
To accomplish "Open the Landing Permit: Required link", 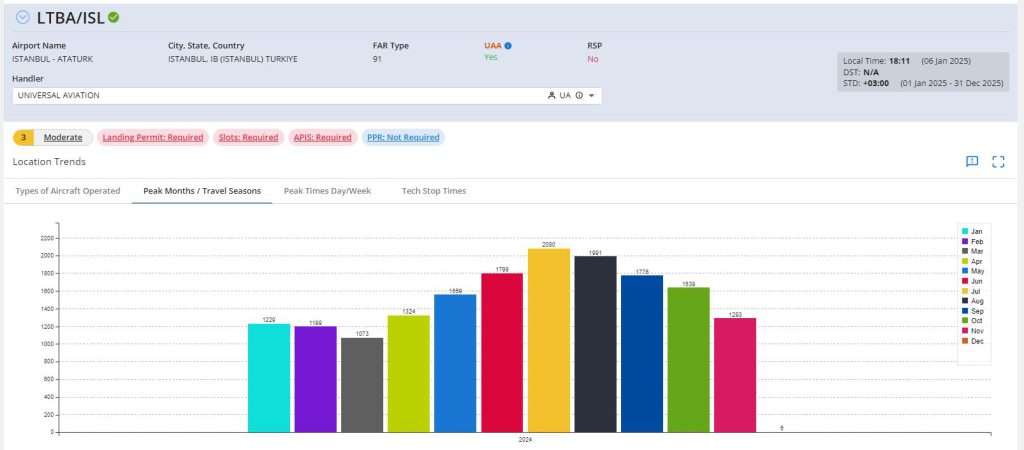I will (153, 137).
